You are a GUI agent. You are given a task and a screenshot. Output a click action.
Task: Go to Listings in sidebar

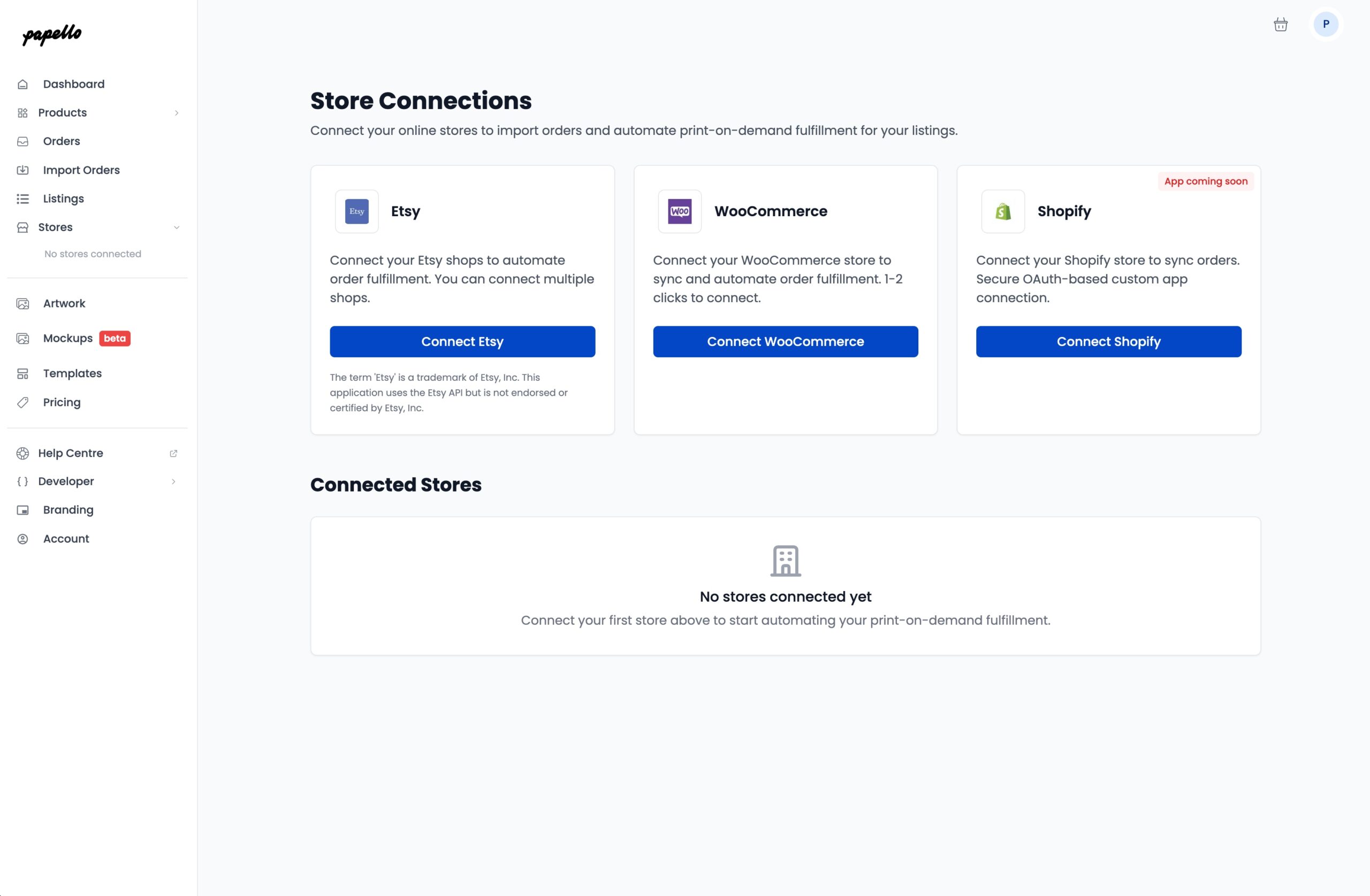(x=63, y=198)
